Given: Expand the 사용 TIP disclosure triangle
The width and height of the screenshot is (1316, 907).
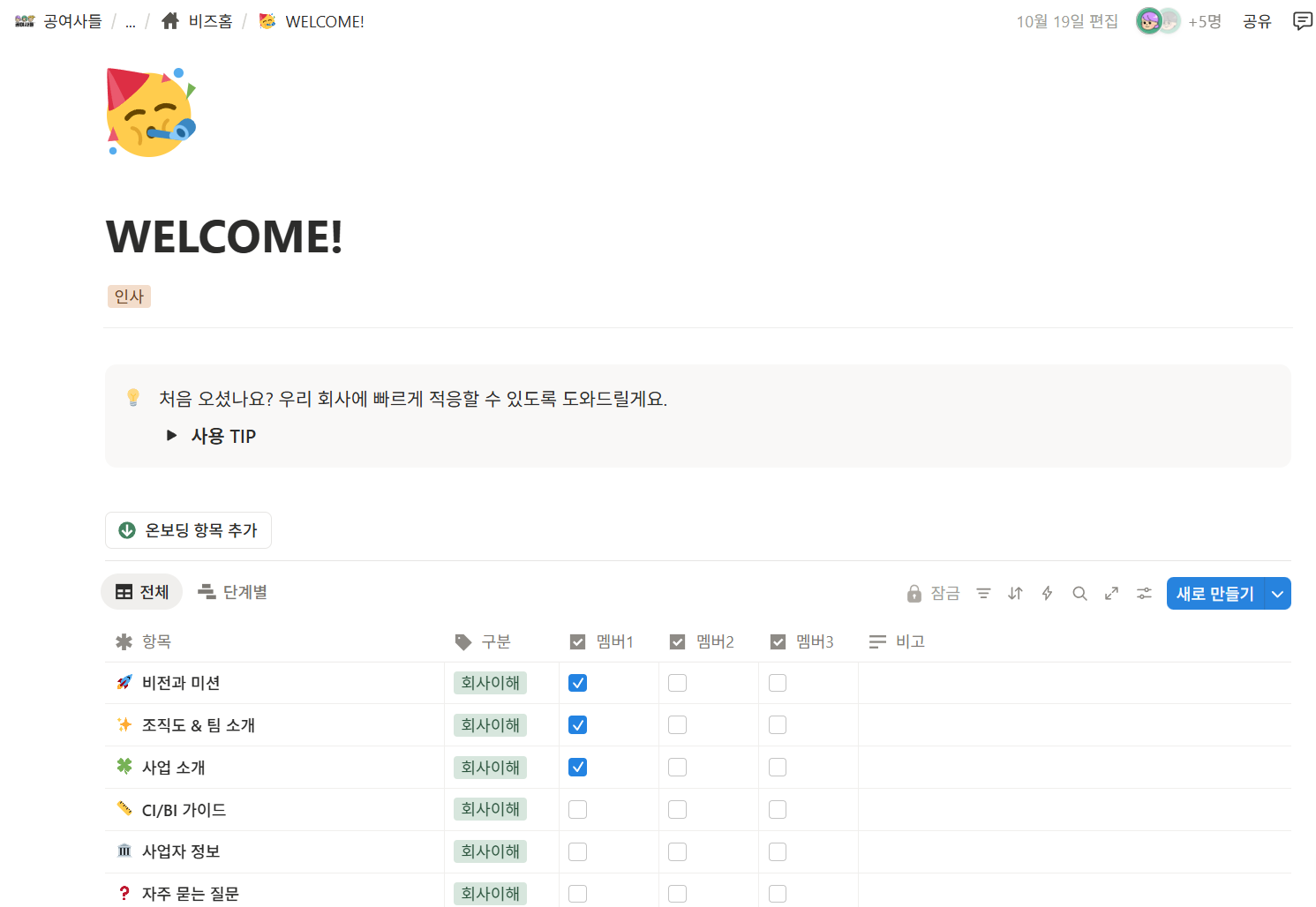Looking at the screenshot, I should (x=171, y=435).
